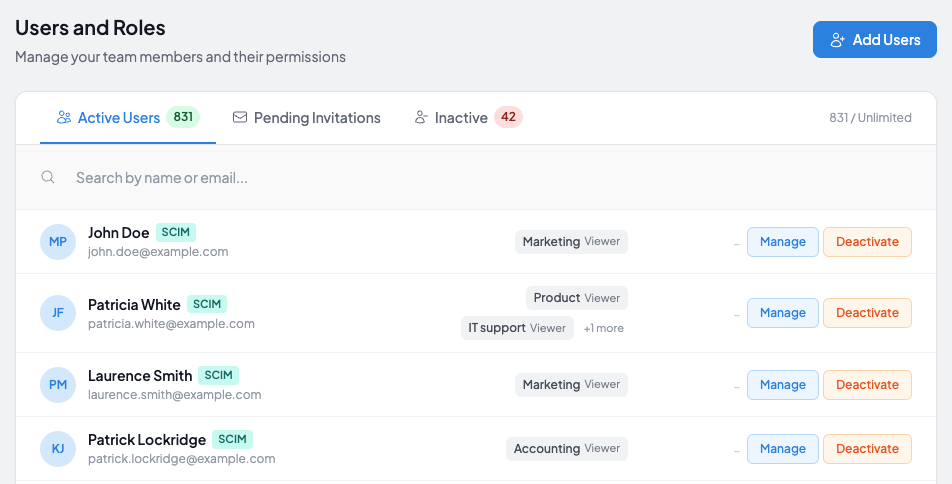
Task: Click the Users and Roles heading
Action: (90, 28)
